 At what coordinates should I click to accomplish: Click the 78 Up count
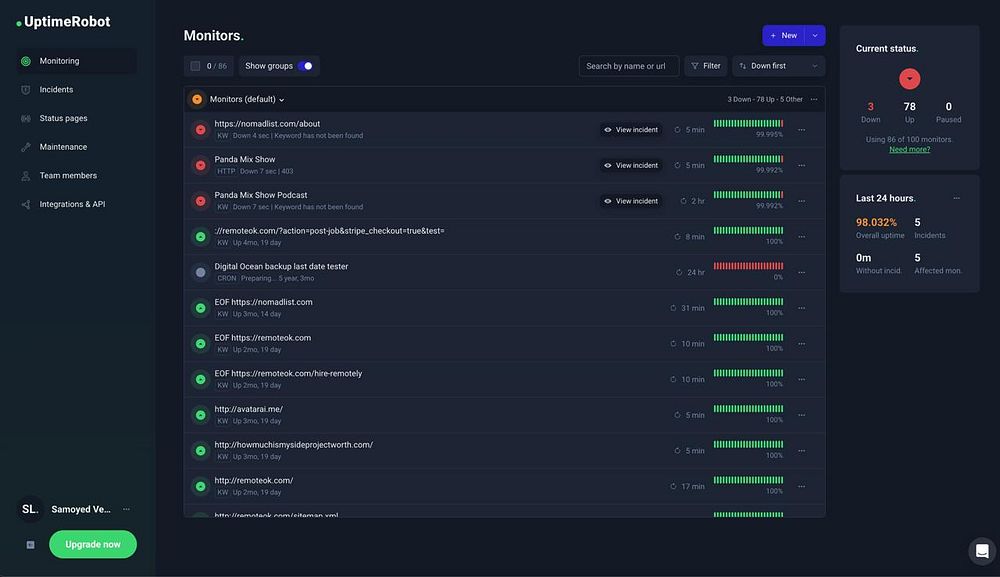point(909,107)
